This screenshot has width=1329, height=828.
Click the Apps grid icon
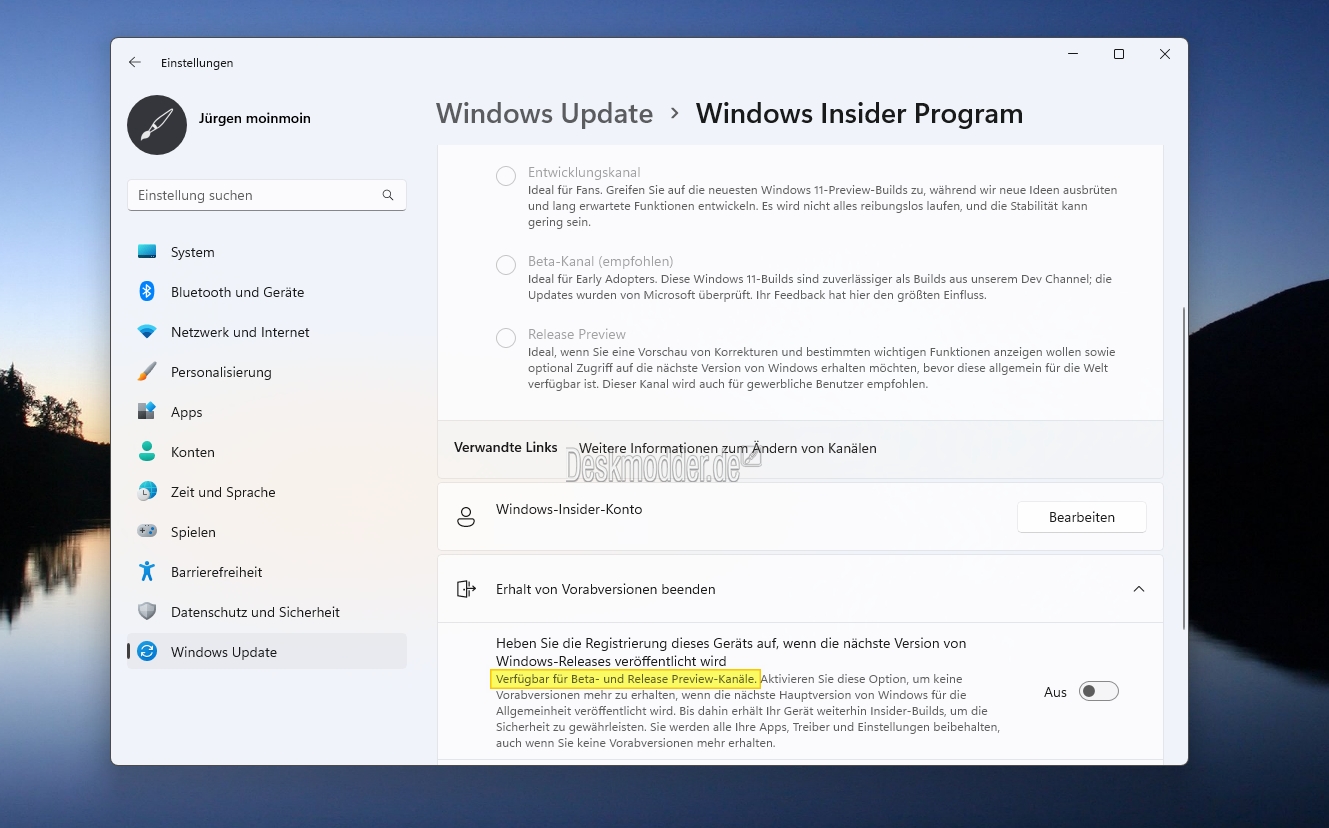point(147,412)
